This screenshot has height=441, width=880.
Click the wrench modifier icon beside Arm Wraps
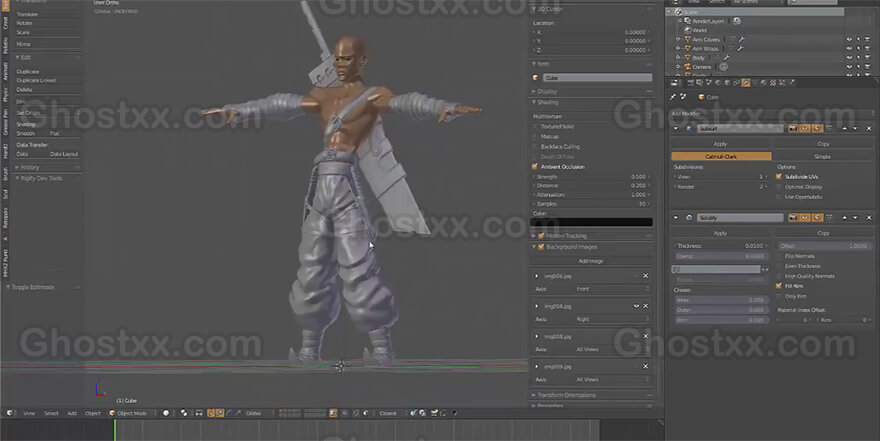pyautogui.click(x=740, y=49)
